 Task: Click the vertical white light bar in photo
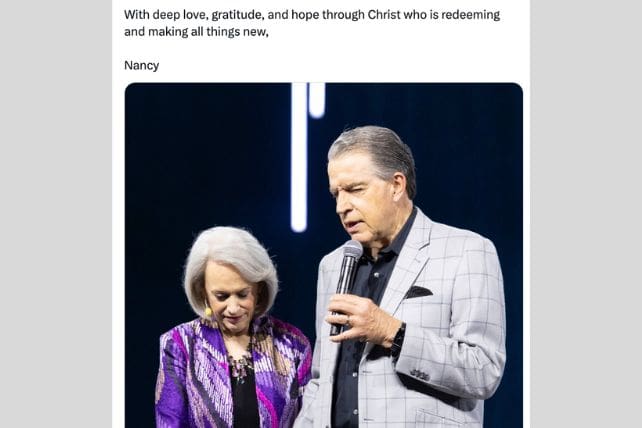click(x=299, y=160)
